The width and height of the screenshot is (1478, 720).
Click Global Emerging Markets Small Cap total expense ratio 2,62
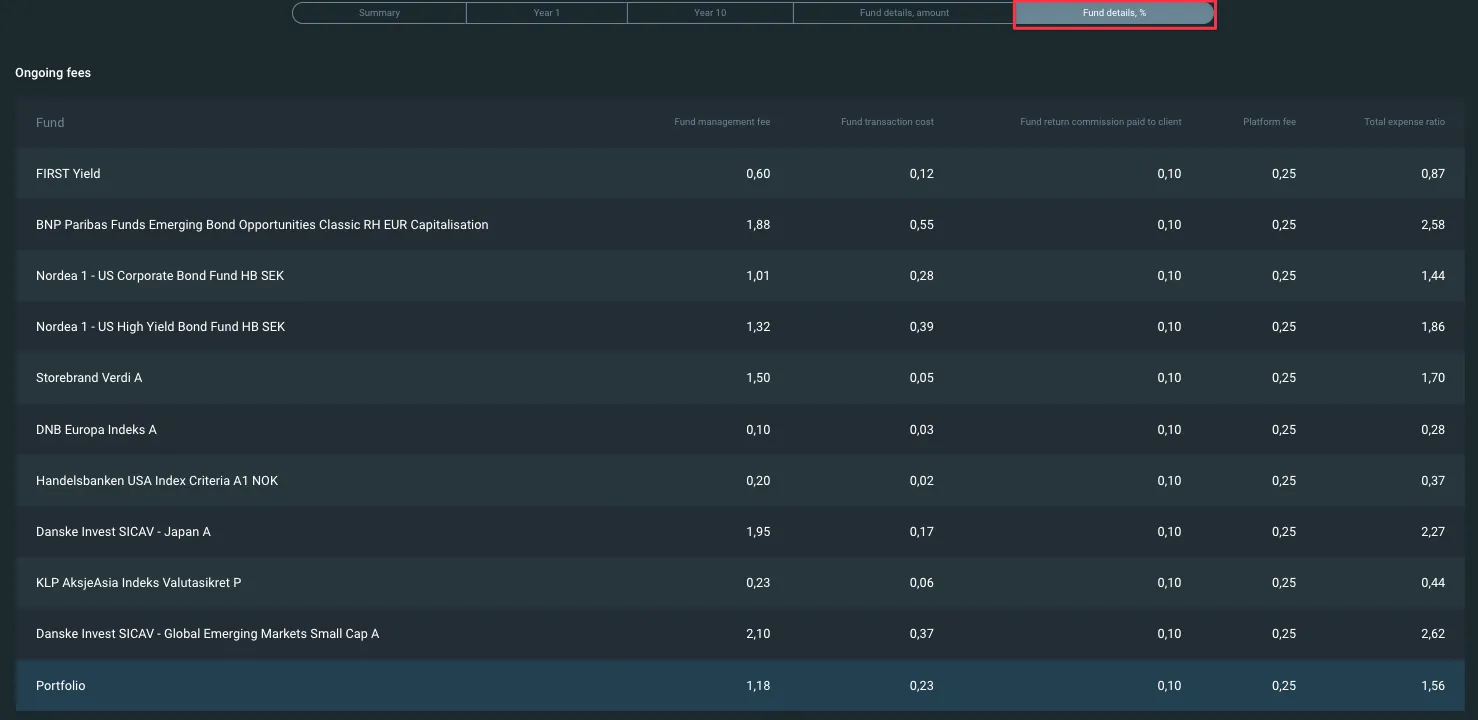click(x=1433, y=634)
